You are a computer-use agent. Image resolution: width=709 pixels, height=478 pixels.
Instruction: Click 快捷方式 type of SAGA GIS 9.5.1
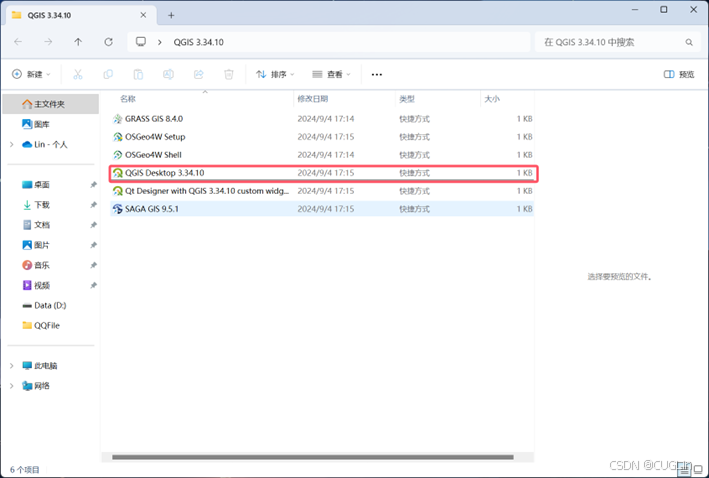(x=414, y=209)
